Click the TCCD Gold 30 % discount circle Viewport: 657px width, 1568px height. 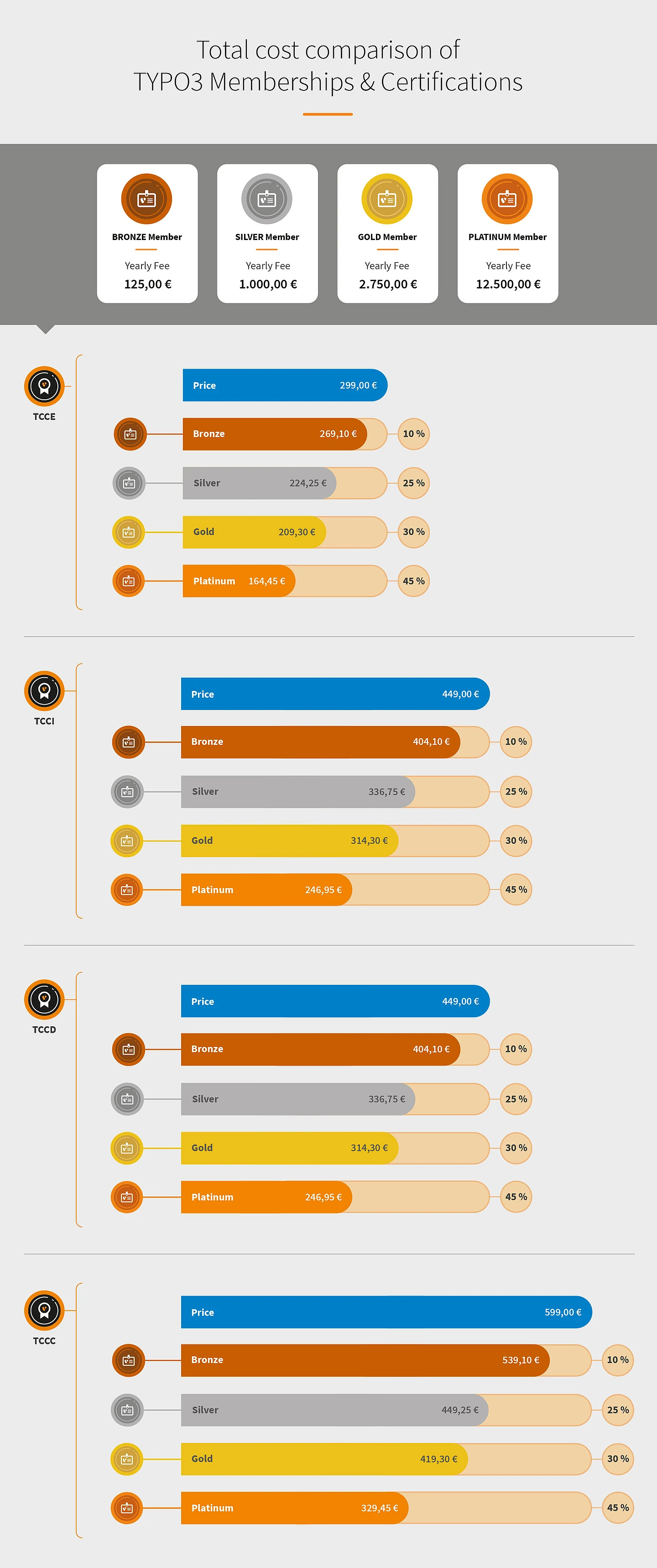pyautogui.click(x=516, y=1147)
